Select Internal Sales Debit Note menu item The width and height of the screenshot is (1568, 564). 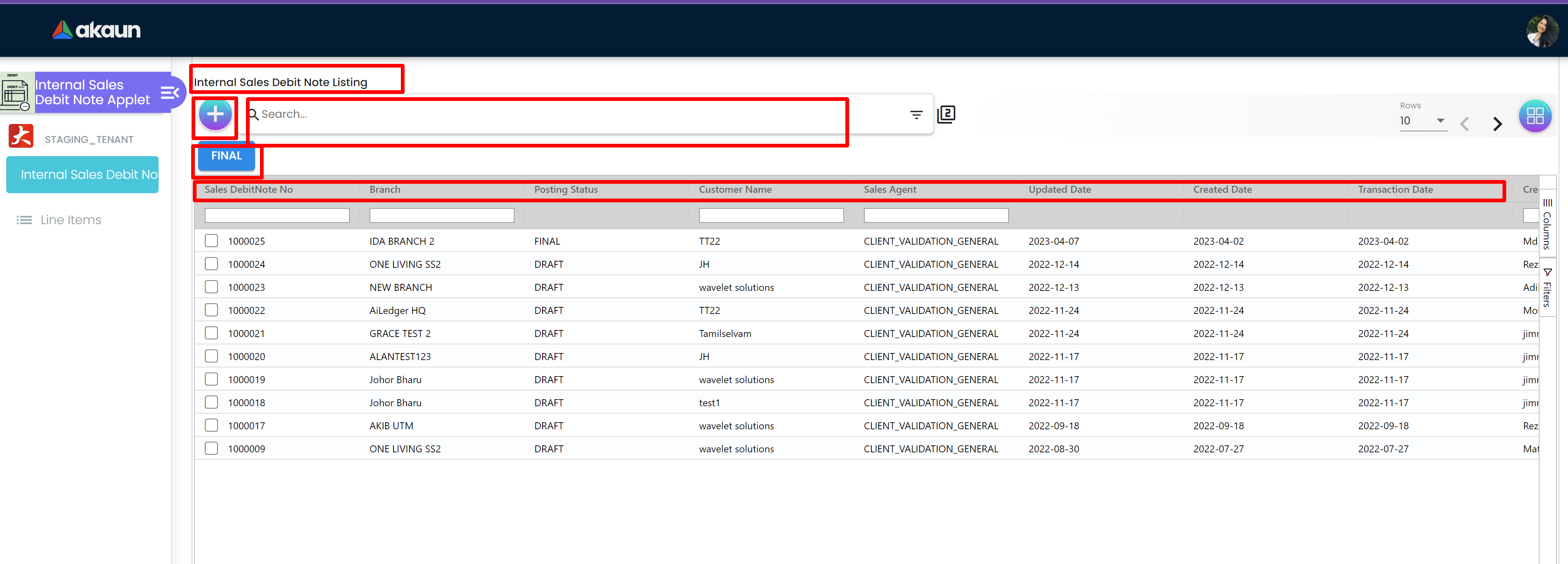(x=83, y=175)
